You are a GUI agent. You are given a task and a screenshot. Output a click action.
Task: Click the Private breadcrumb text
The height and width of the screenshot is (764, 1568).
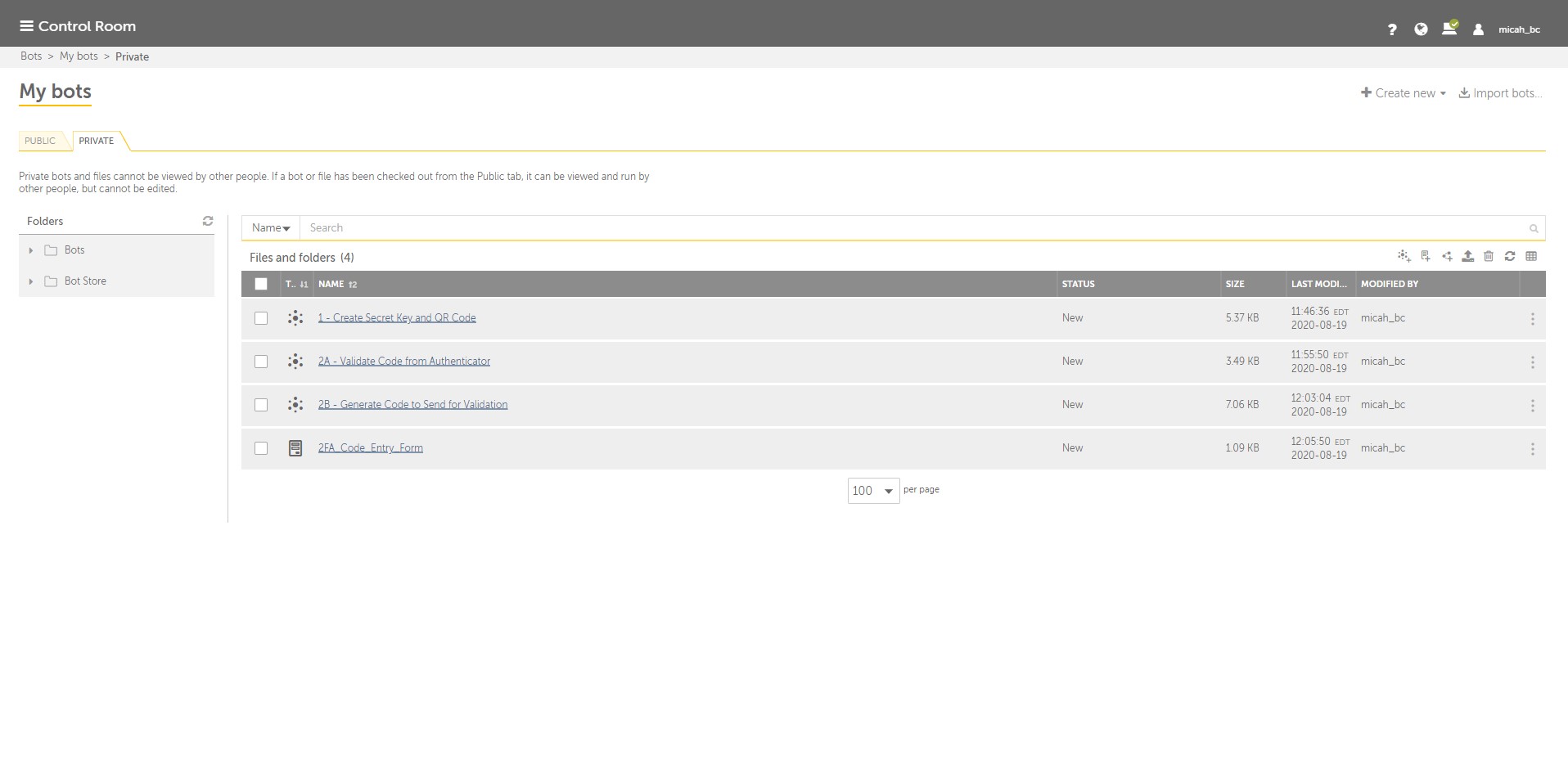pos(132,57)
